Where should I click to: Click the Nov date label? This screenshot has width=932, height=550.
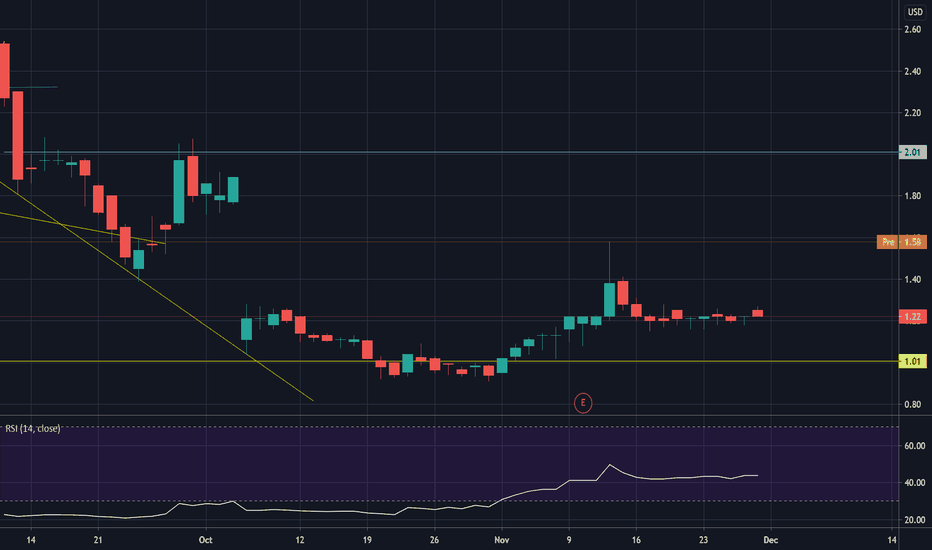point(502,540)
